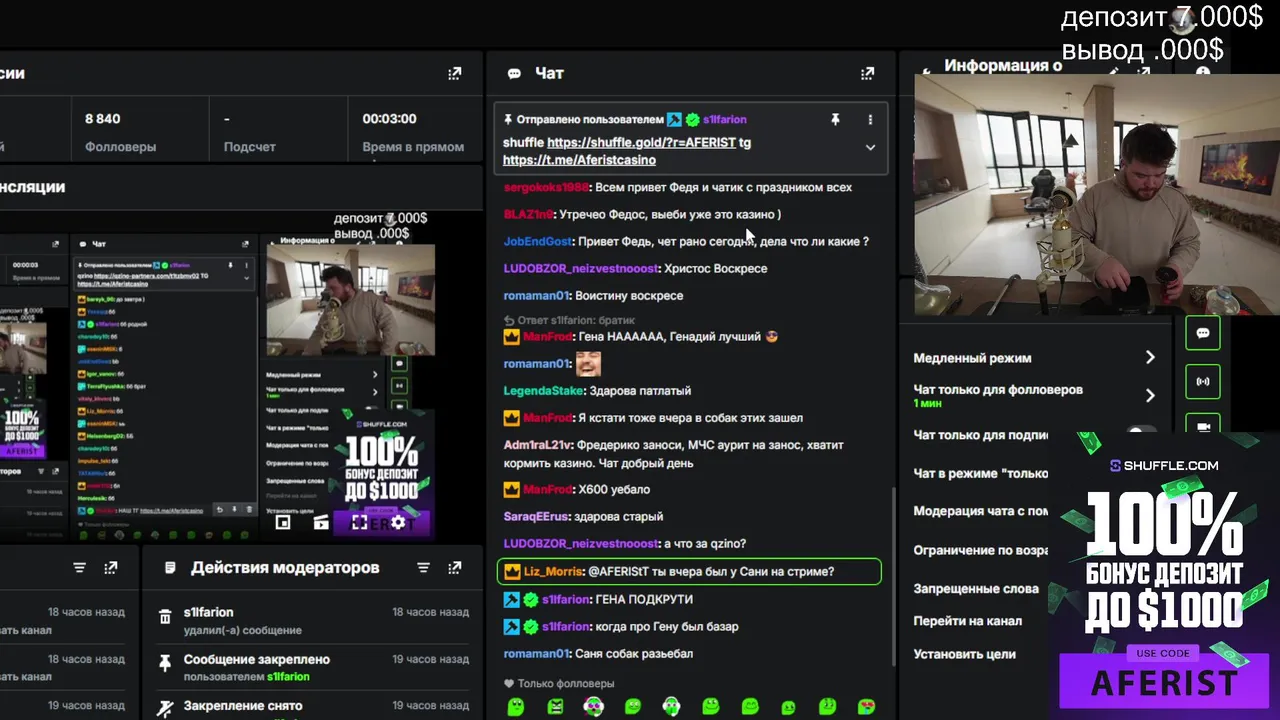Select Перейти на канал
Image resolution: width=1280 pixels, height=720 pixels.
tap(968, 621)
